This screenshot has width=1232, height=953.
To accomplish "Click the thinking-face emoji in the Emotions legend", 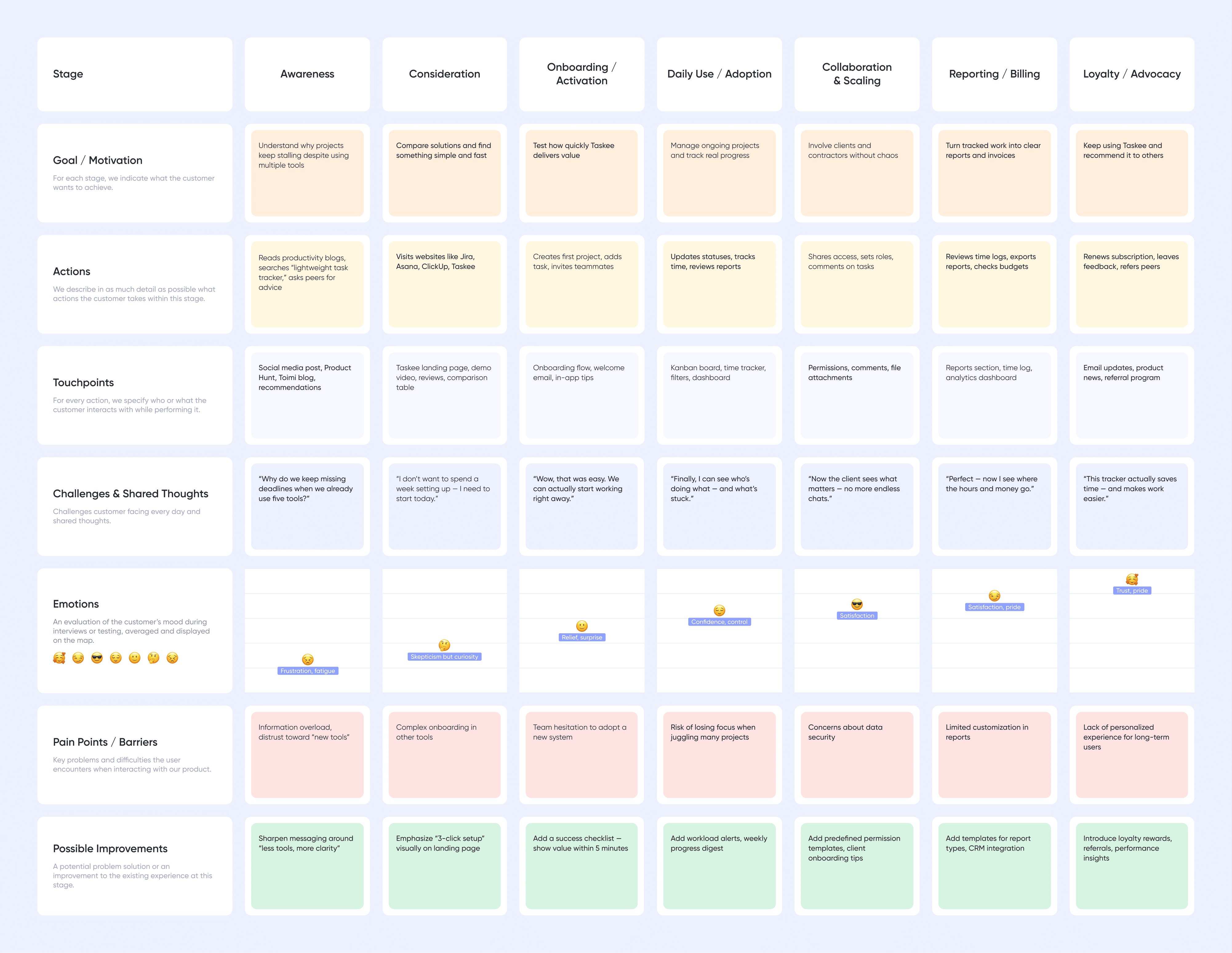I will coord(154,658).
